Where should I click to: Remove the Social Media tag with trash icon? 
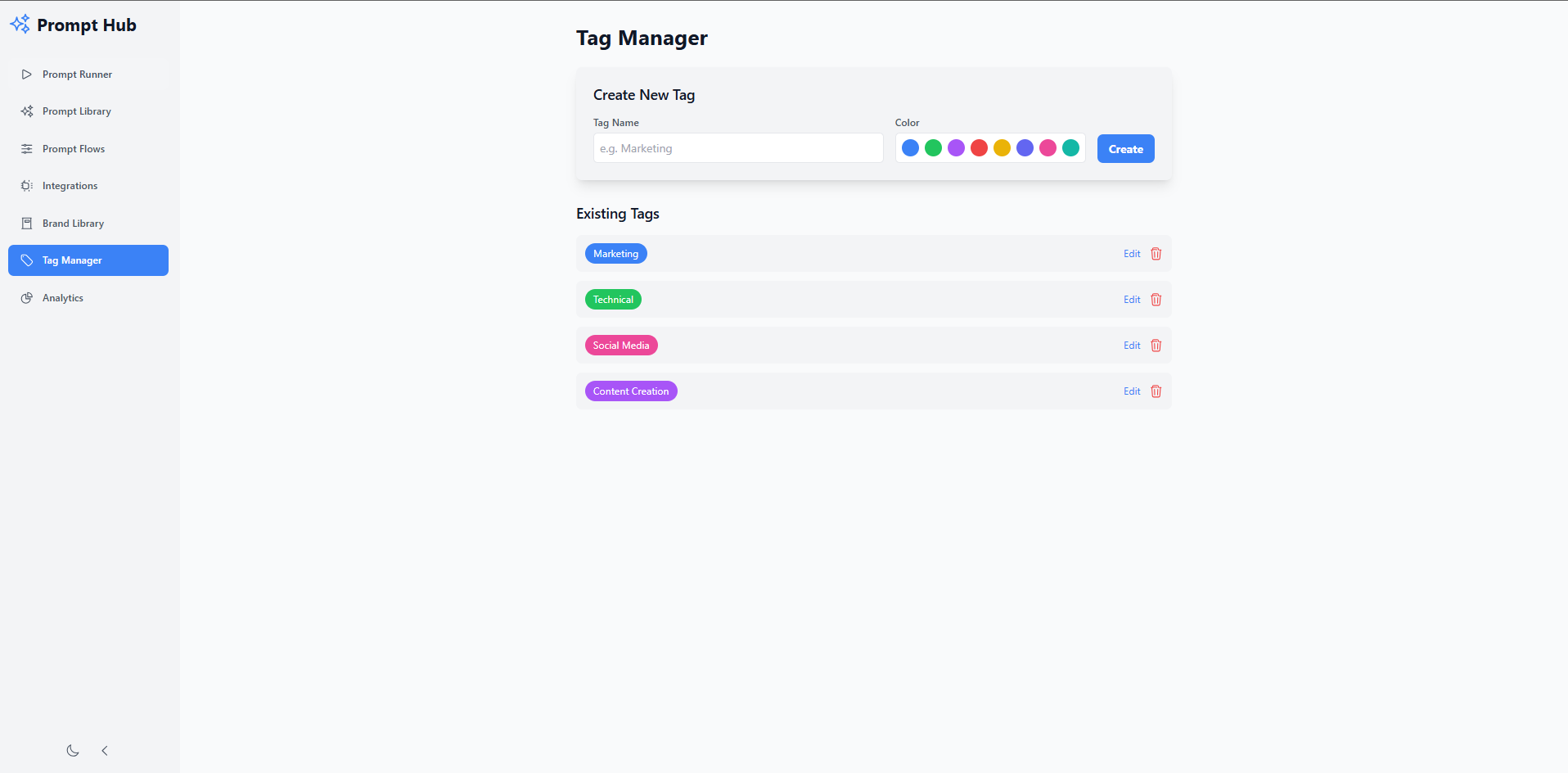1156,346
